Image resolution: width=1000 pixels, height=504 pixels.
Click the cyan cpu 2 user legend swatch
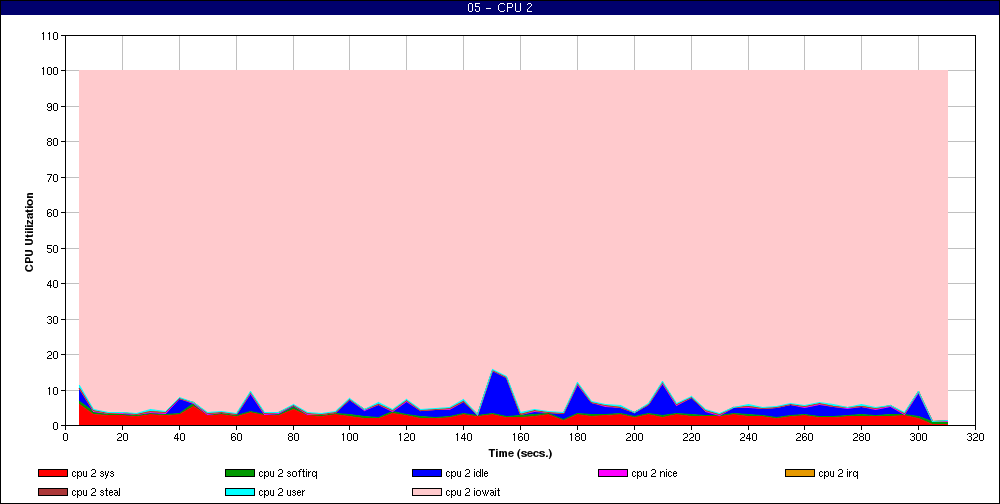tap(240, 492)
